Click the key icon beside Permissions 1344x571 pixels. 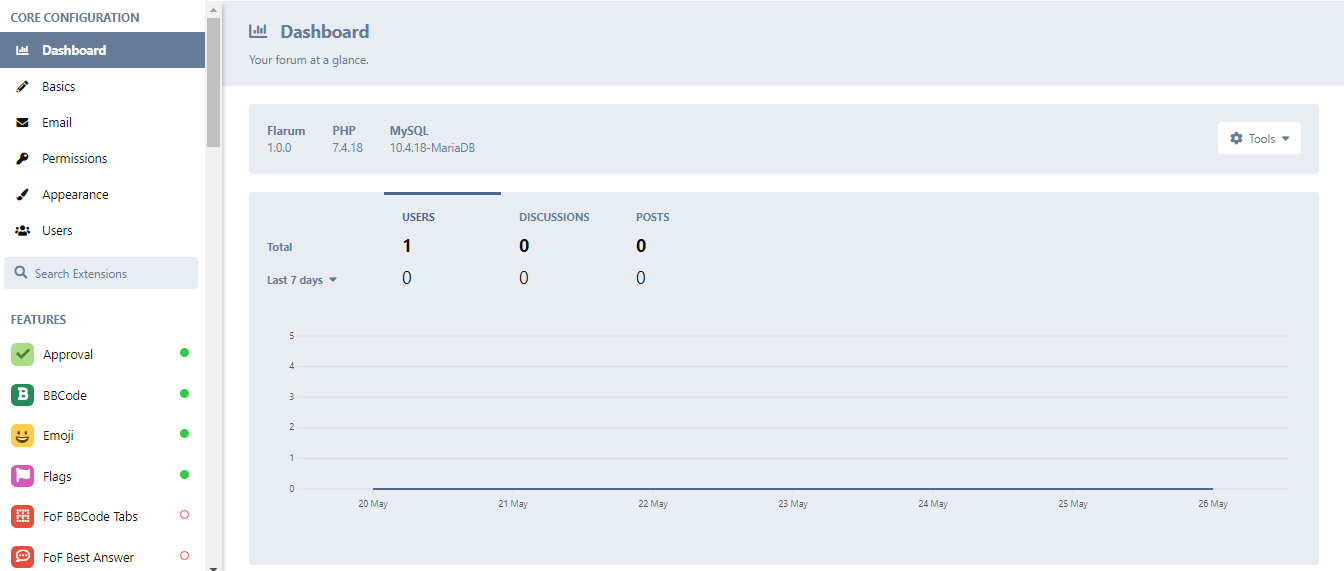[x=22, y=158]
